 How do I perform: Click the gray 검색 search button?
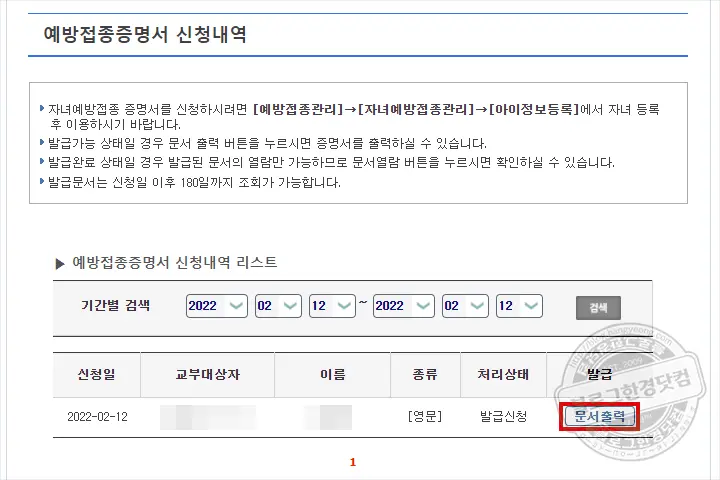click(598, 308)
